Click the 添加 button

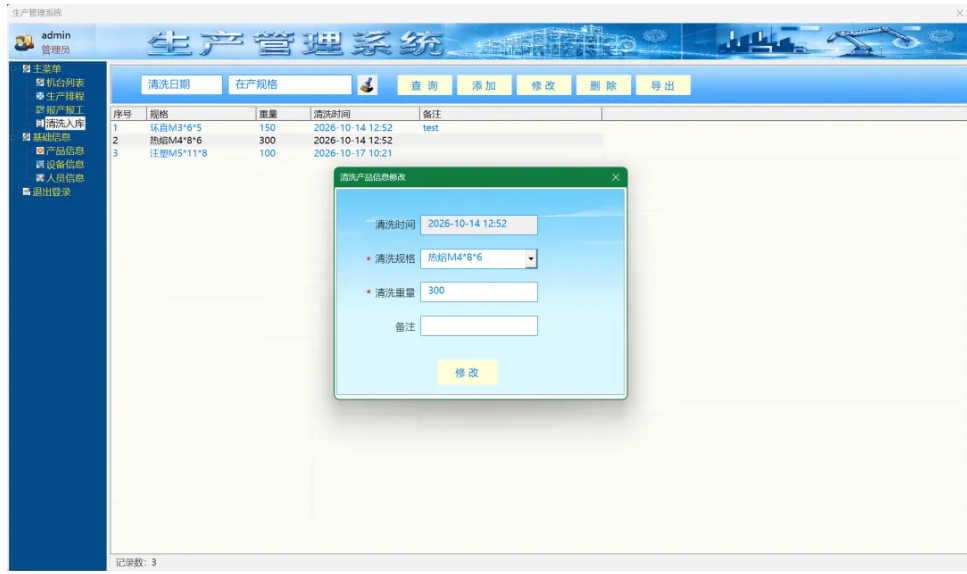click(484, 86)
